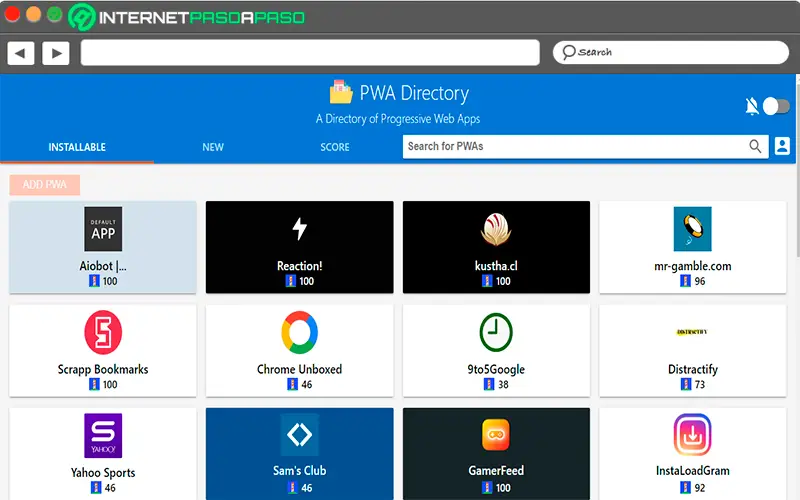Image resolution: width=800 pixels, height=500 pixels.
Task: Click the magnifier in Search for PWAs
Action: [755, 146]
